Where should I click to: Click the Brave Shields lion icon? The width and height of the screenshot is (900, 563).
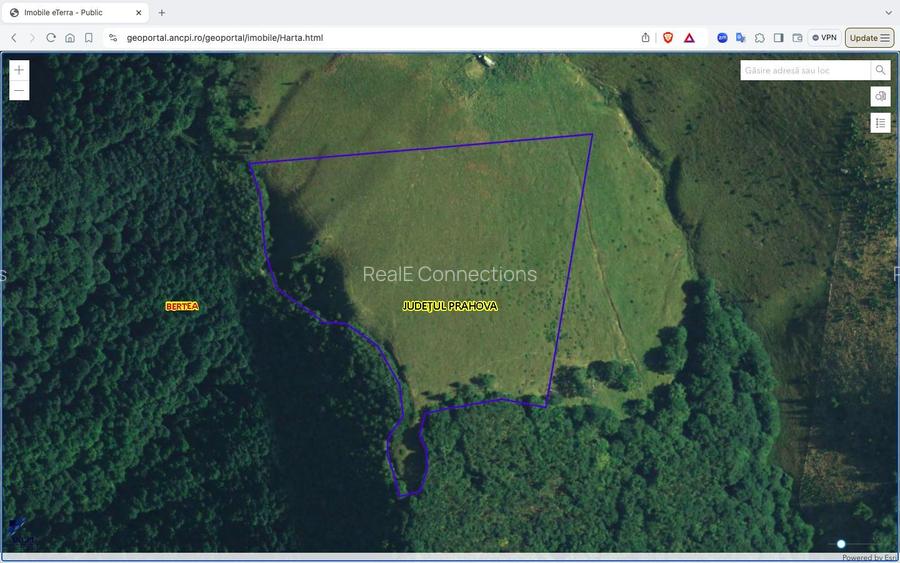point(668,38)
